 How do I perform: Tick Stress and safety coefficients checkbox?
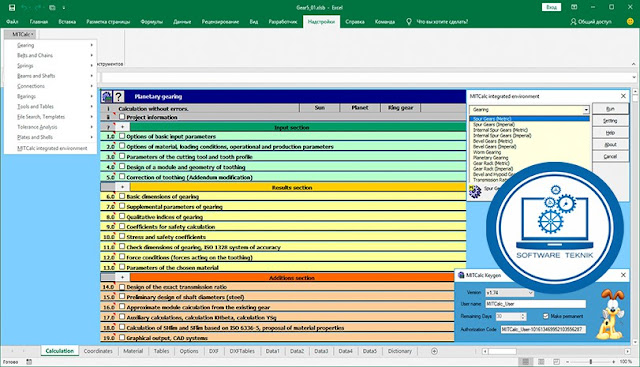point(122,236)
